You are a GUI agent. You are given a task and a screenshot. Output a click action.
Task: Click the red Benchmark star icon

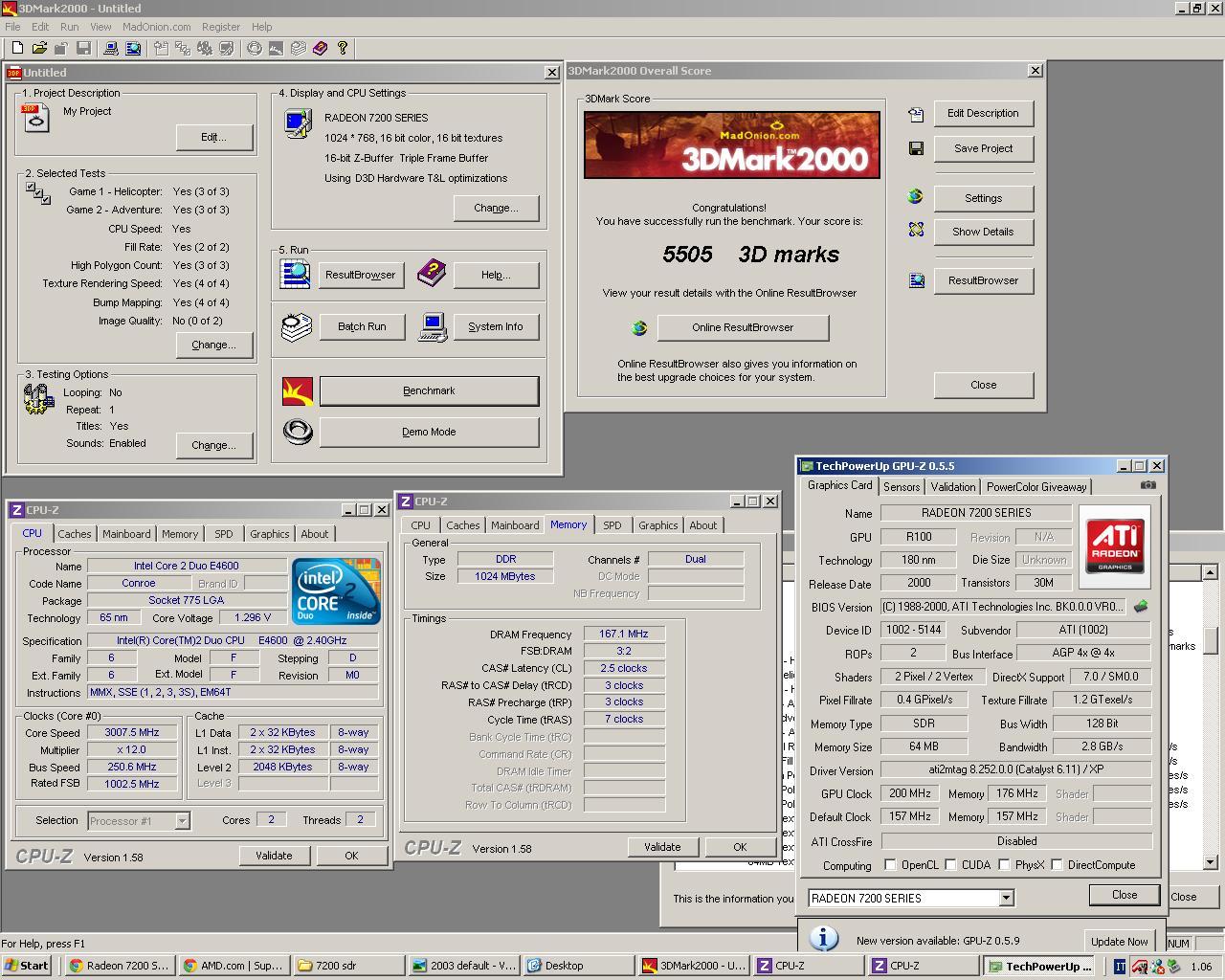pyautogui.click(x=298, y=390)
